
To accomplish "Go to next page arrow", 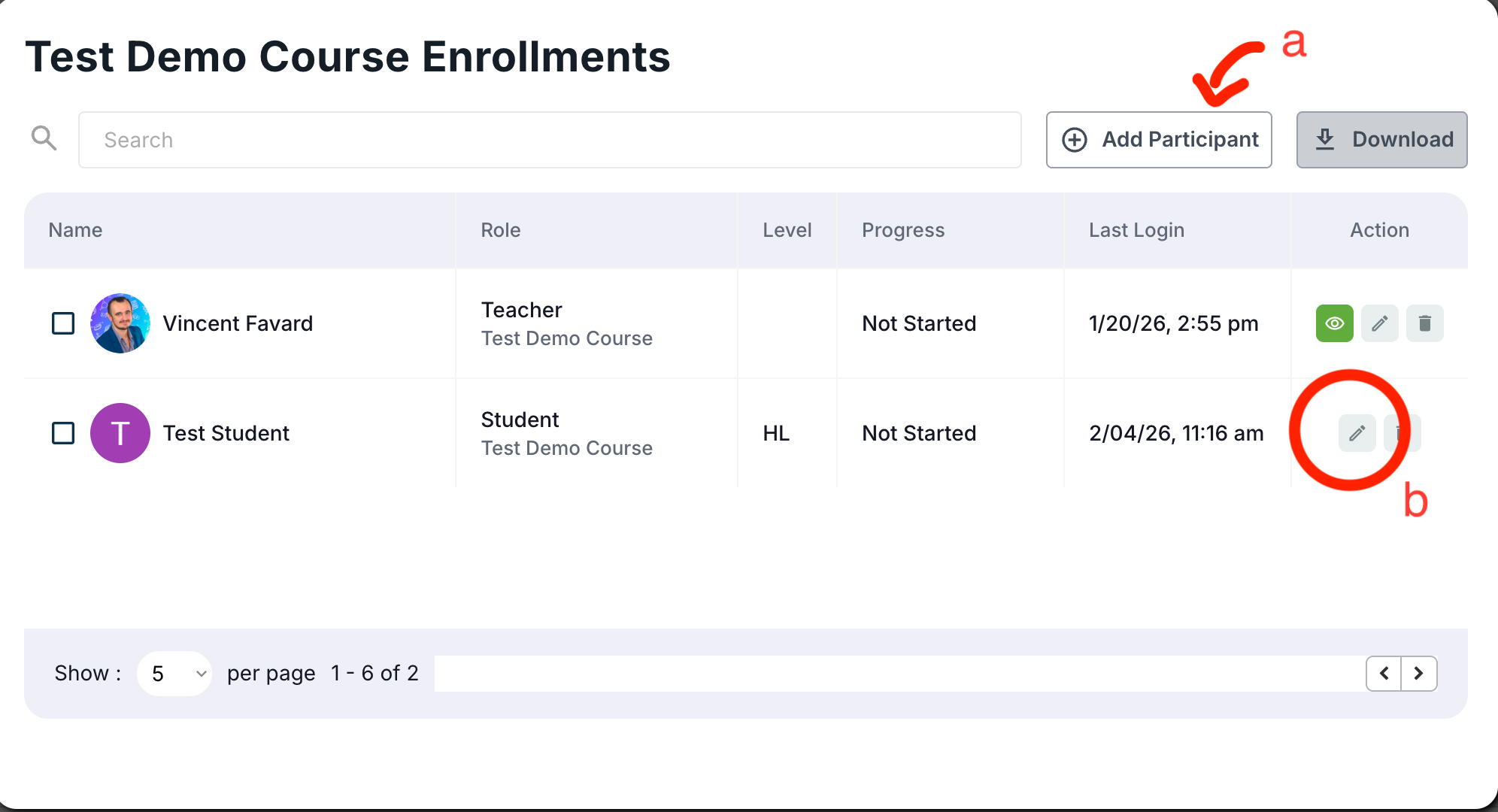I will pos(1418,673).
